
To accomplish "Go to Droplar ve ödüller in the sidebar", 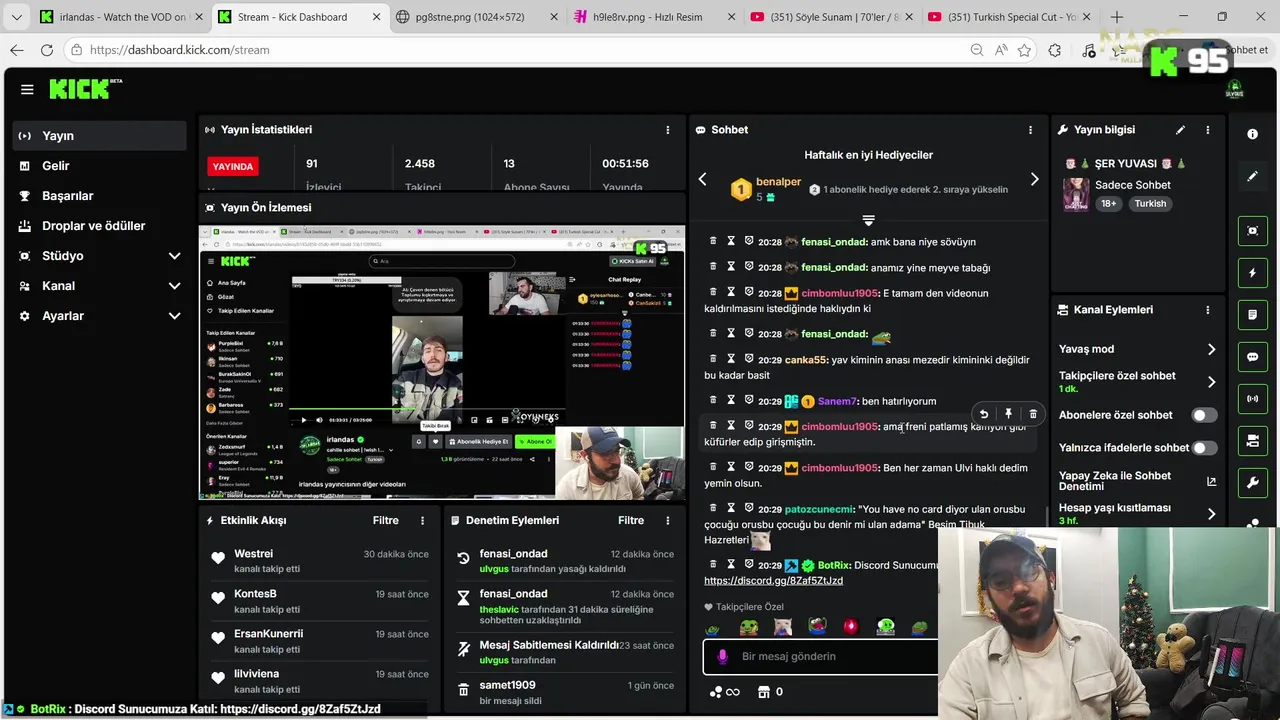I will (x=99, y=226).
